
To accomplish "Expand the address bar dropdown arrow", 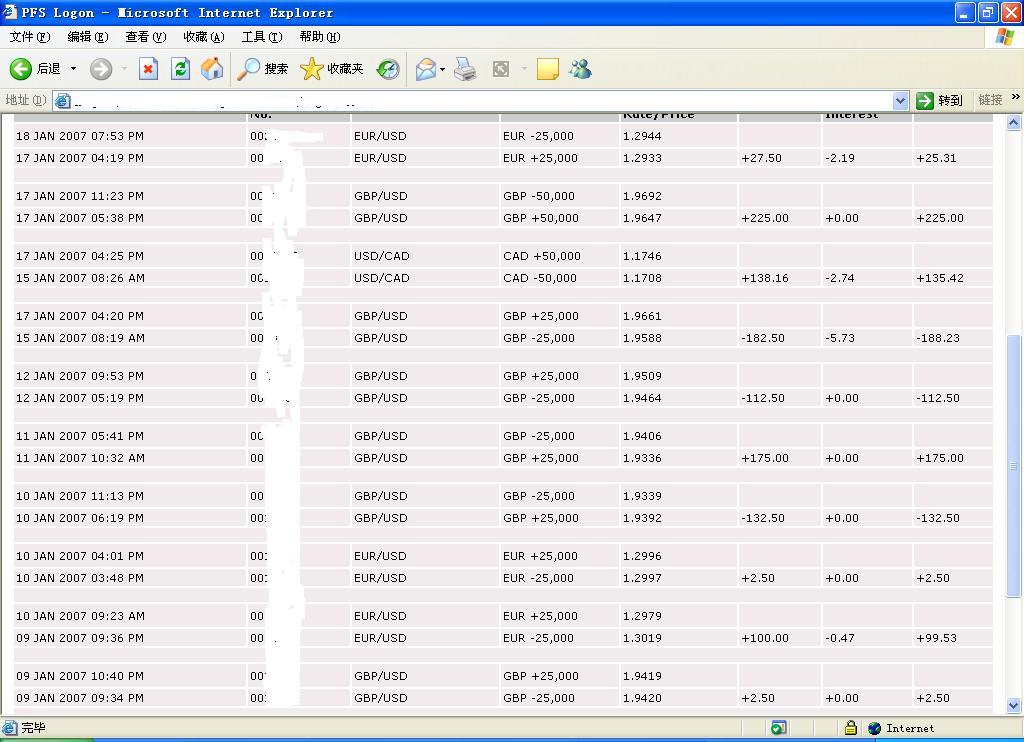I will [899, 100].
